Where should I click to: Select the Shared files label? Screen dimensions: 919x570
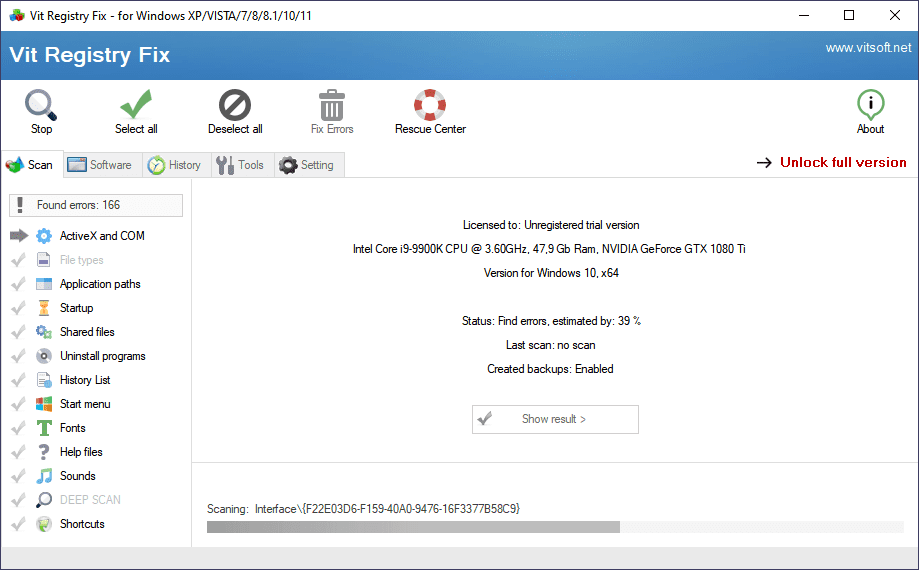pyautogui.click(x=87, y=332)
